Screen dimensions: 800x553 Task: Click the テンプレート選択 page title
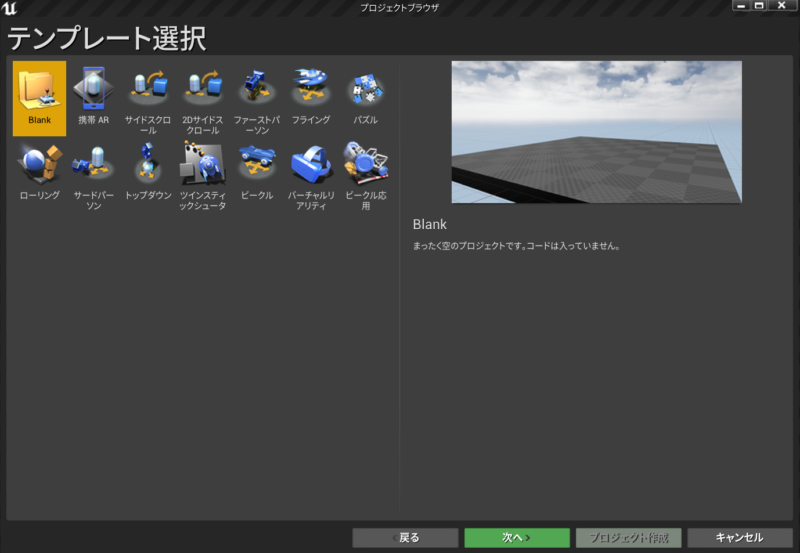pyautogui.click(x=107, y=38)
